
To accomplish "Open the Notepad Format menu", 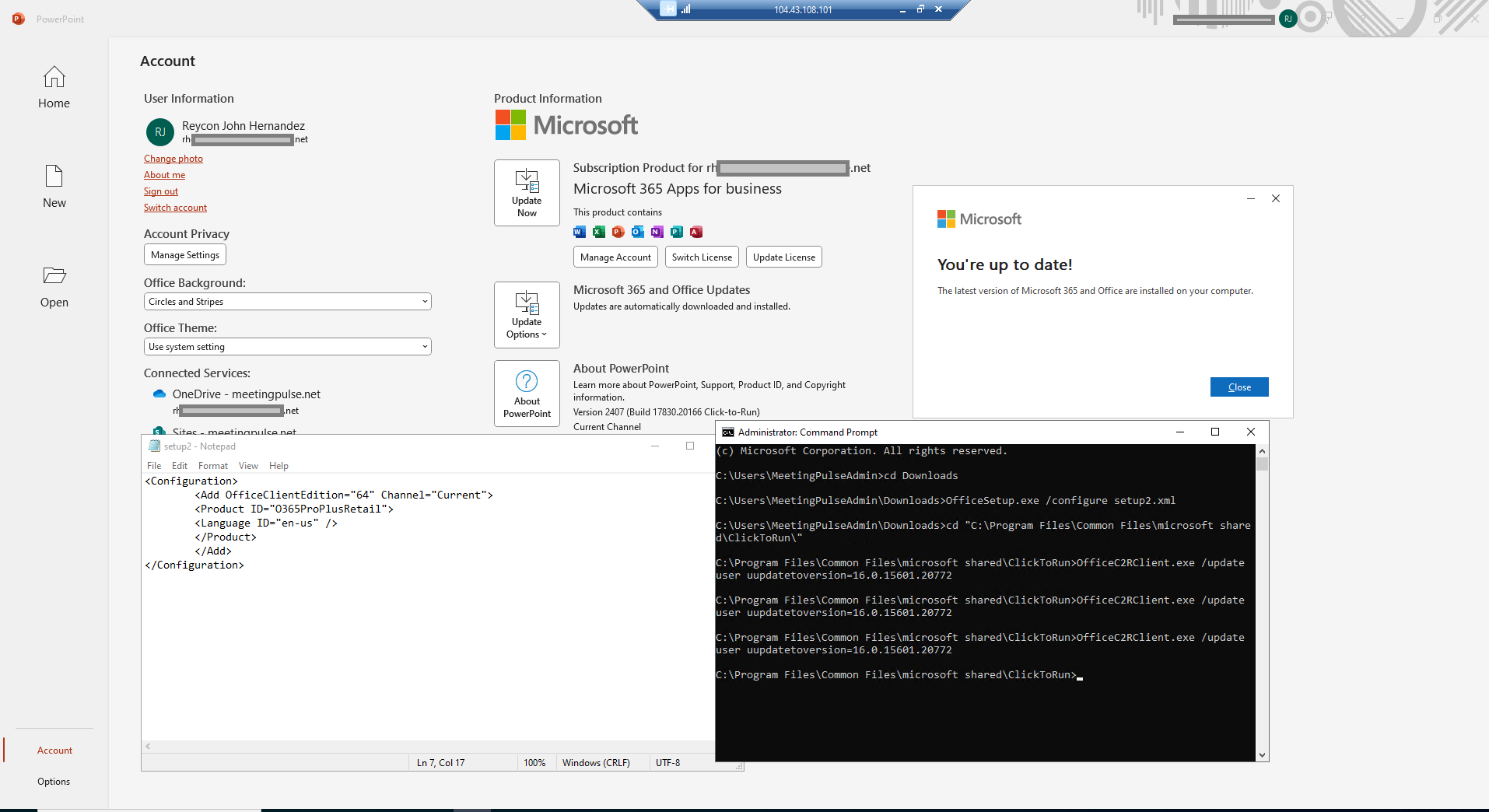I will coord(213,466).
